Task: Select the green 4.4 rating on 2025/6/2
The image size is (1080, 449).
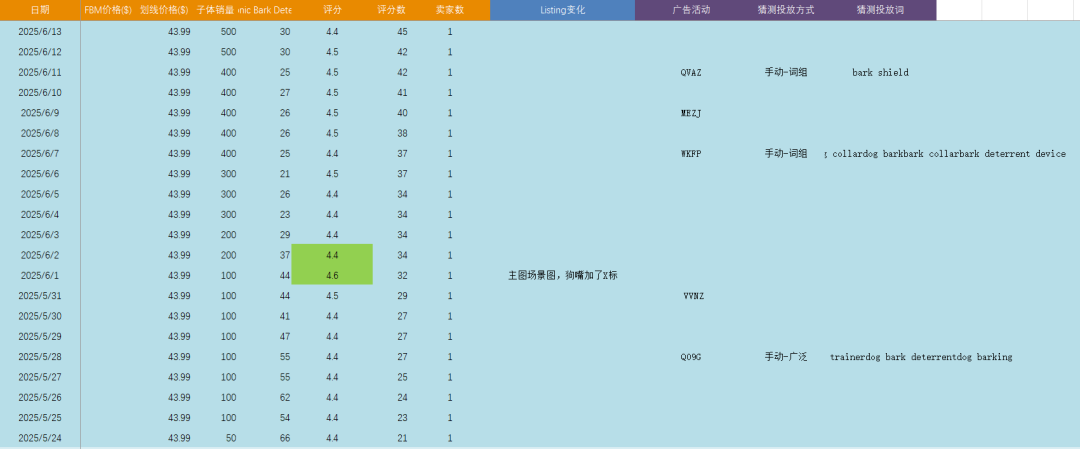Action: click(332, 255)
